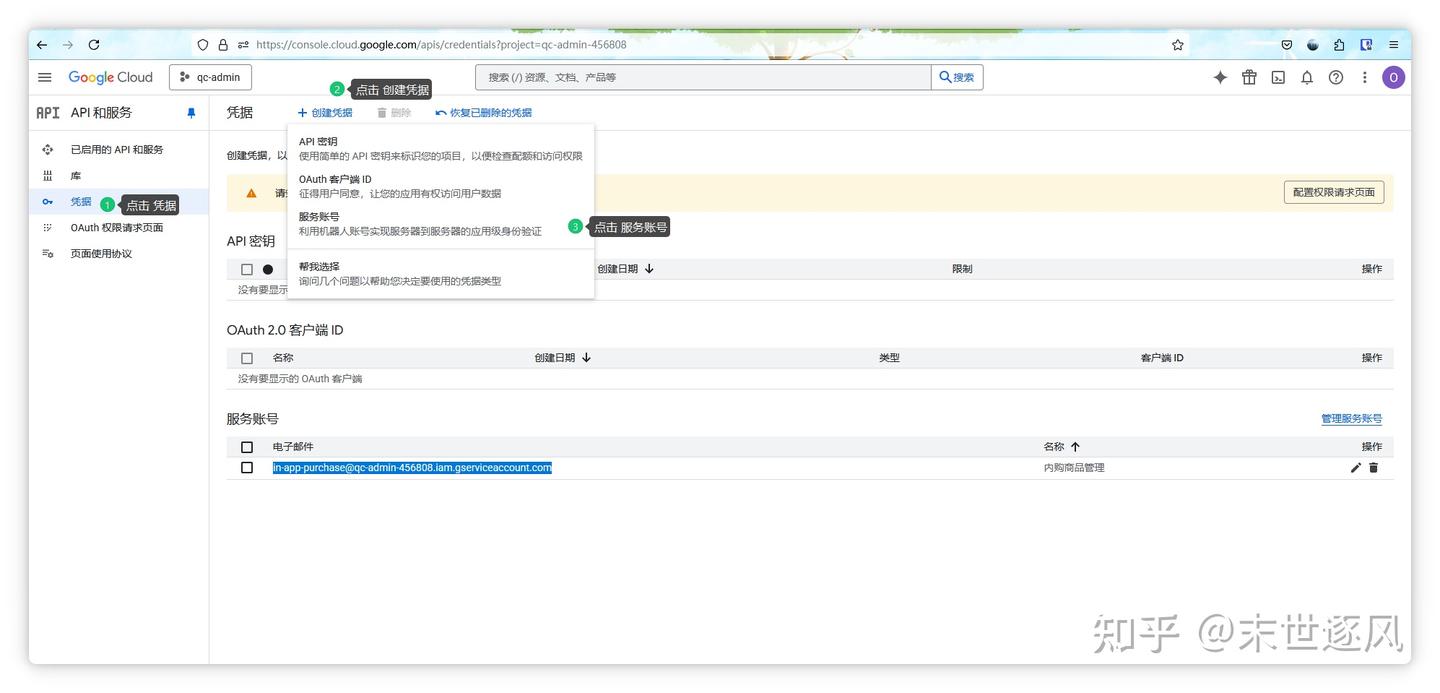Viewport: 1440px width, 693px height.
Task: Open the notifications bell icon
Action: [x=1306, y=76]
